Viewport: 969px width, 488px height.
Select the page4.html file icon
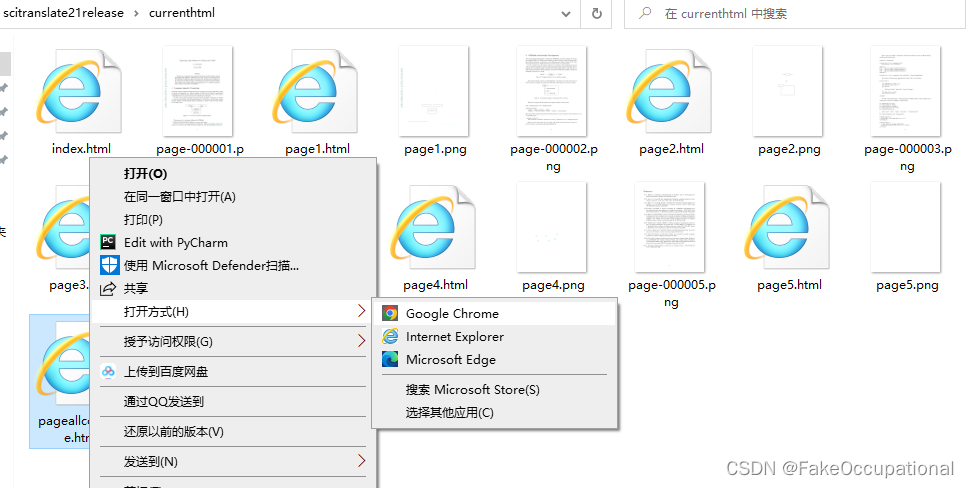tap(433, 228)
